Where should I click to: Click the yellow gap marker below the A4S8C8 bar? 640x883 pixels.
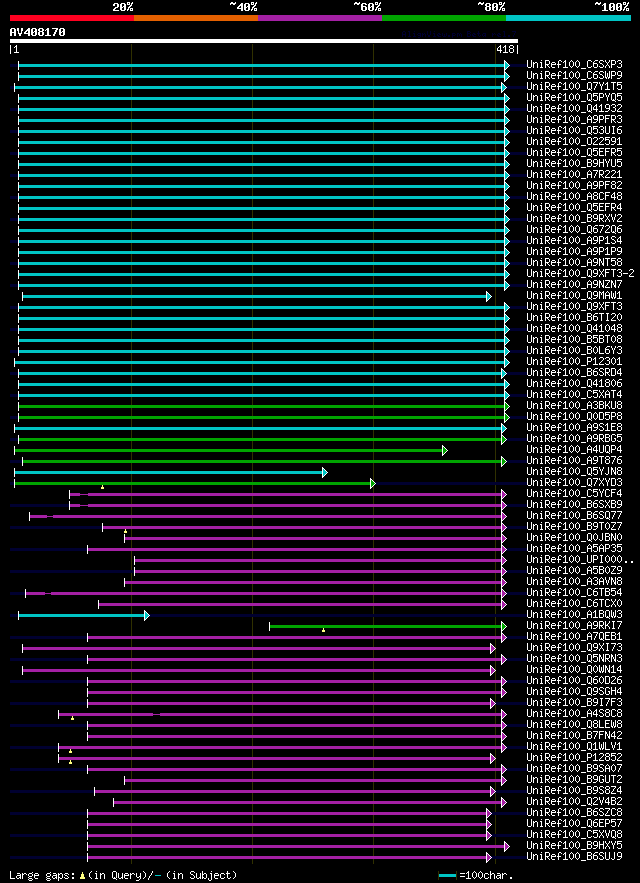[x=73, y=718]
